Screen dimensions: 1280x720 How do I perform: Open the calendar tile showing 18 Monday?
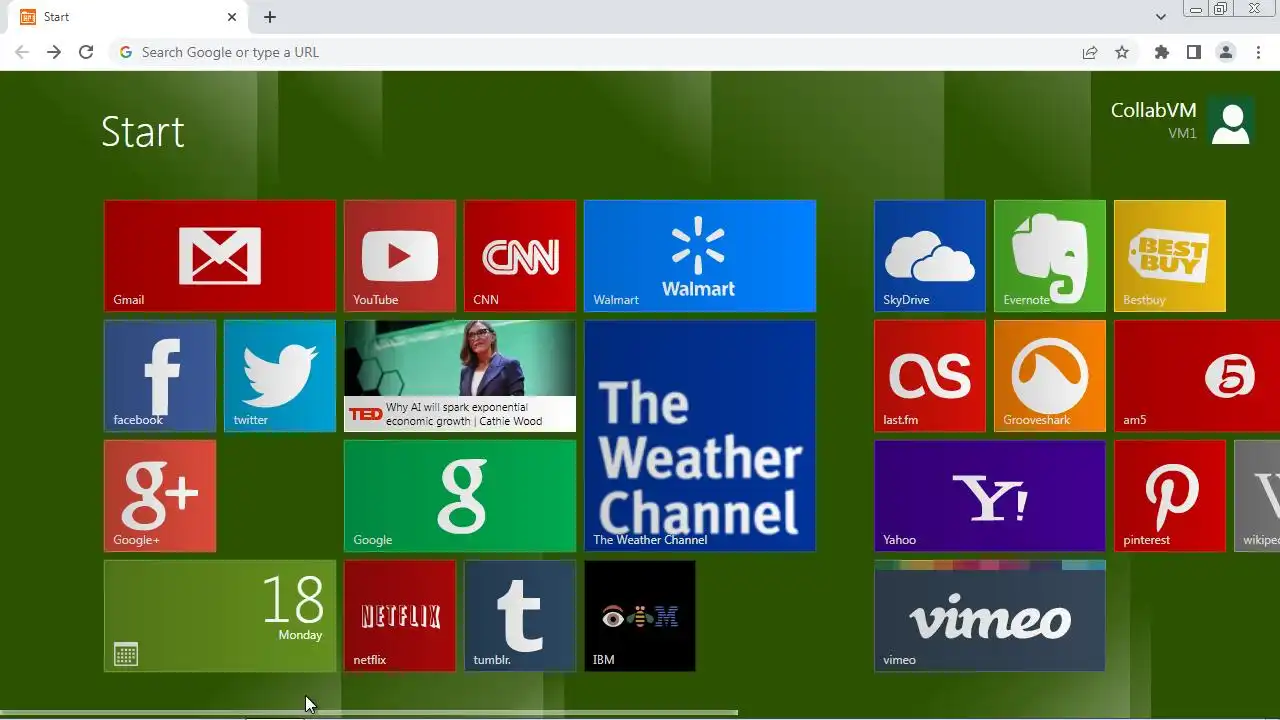coord(220,616)
